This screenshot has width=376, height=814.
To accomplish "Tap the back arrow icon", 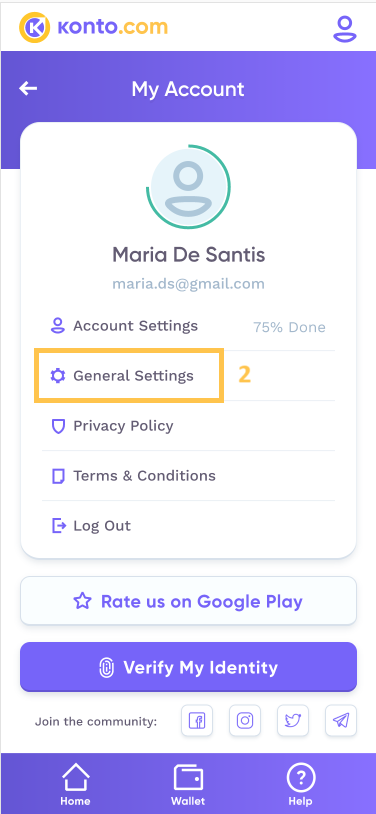I will pyautogui.click(x=28, y=89).
